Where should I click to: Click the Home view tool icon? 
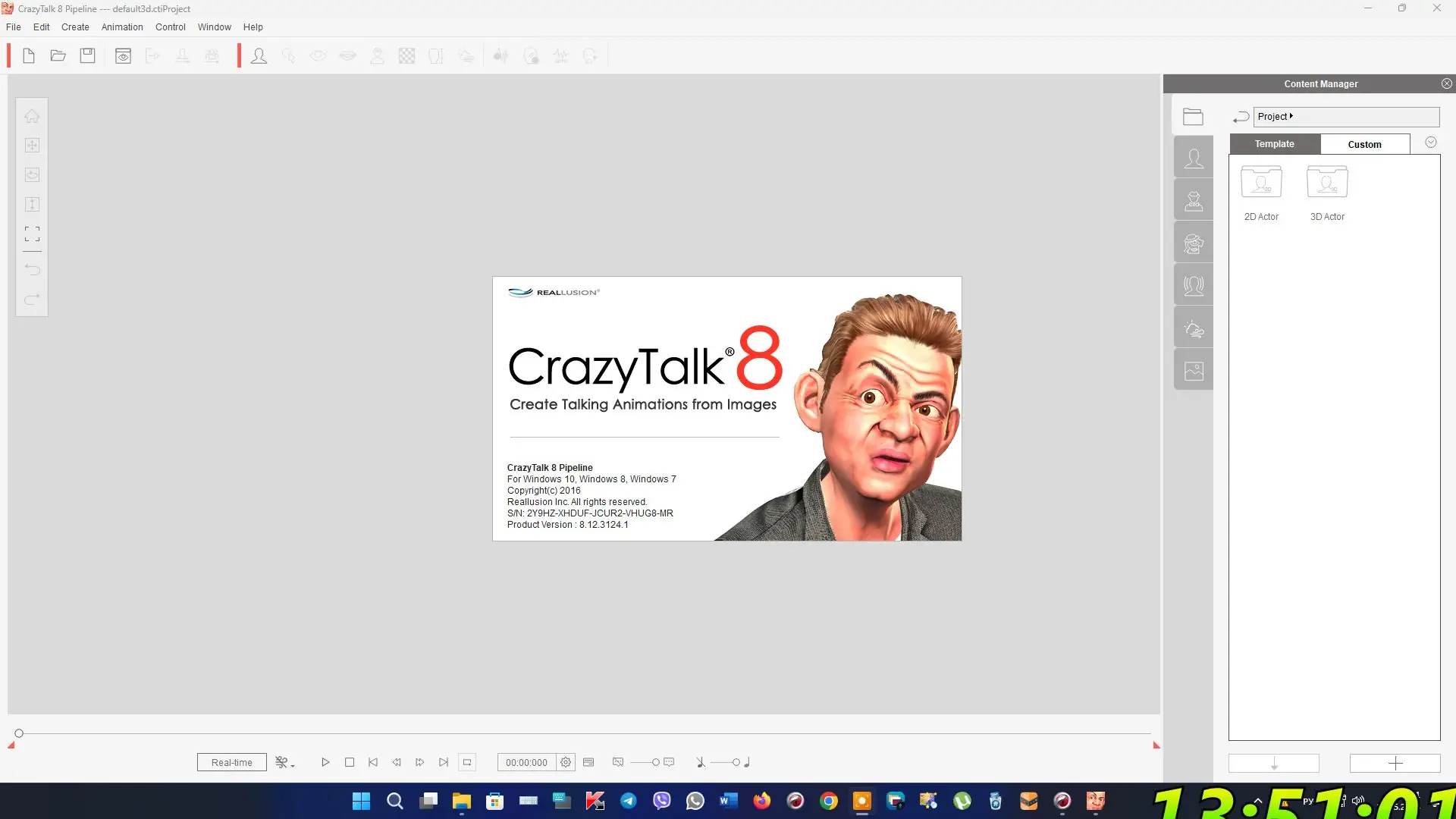tap(32, 116)
